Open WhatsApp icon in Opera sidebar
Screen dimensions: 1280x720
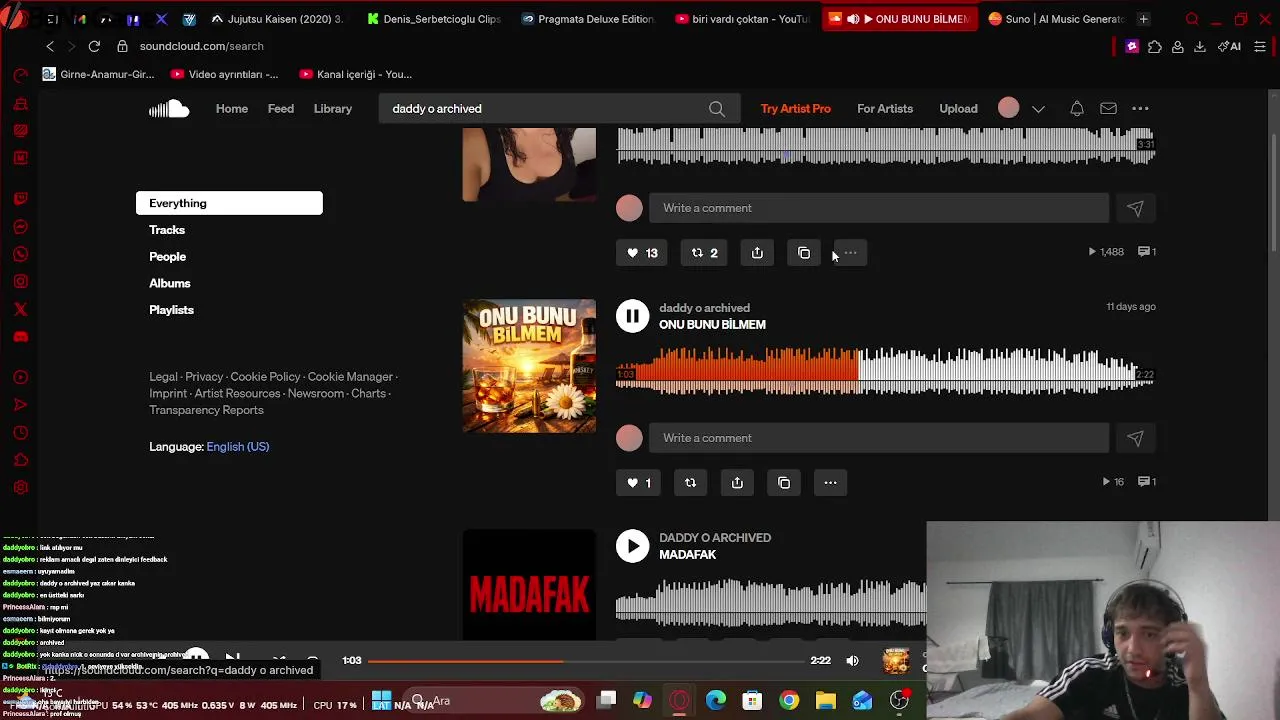pyautogui.click(x=20, y=254)
